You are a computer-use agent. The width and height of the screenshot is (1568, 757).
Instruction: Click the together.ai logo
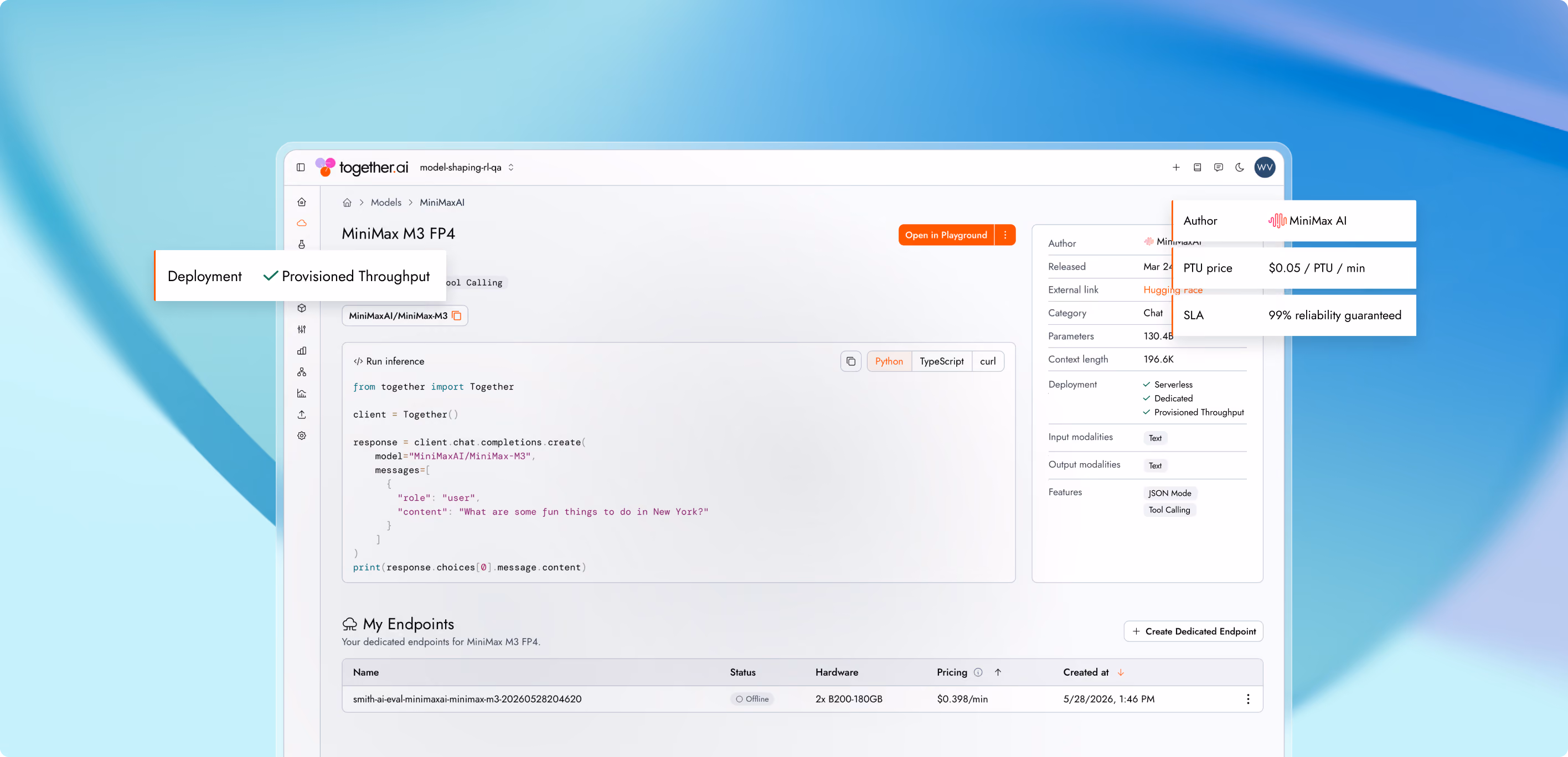pyautogui.click(x=362, y=167)
